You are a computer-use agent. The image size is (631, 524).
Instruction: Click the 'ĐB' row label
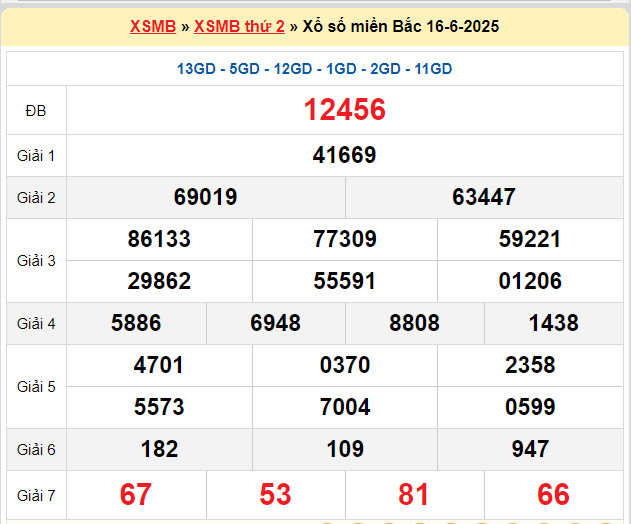coord(36,111)
